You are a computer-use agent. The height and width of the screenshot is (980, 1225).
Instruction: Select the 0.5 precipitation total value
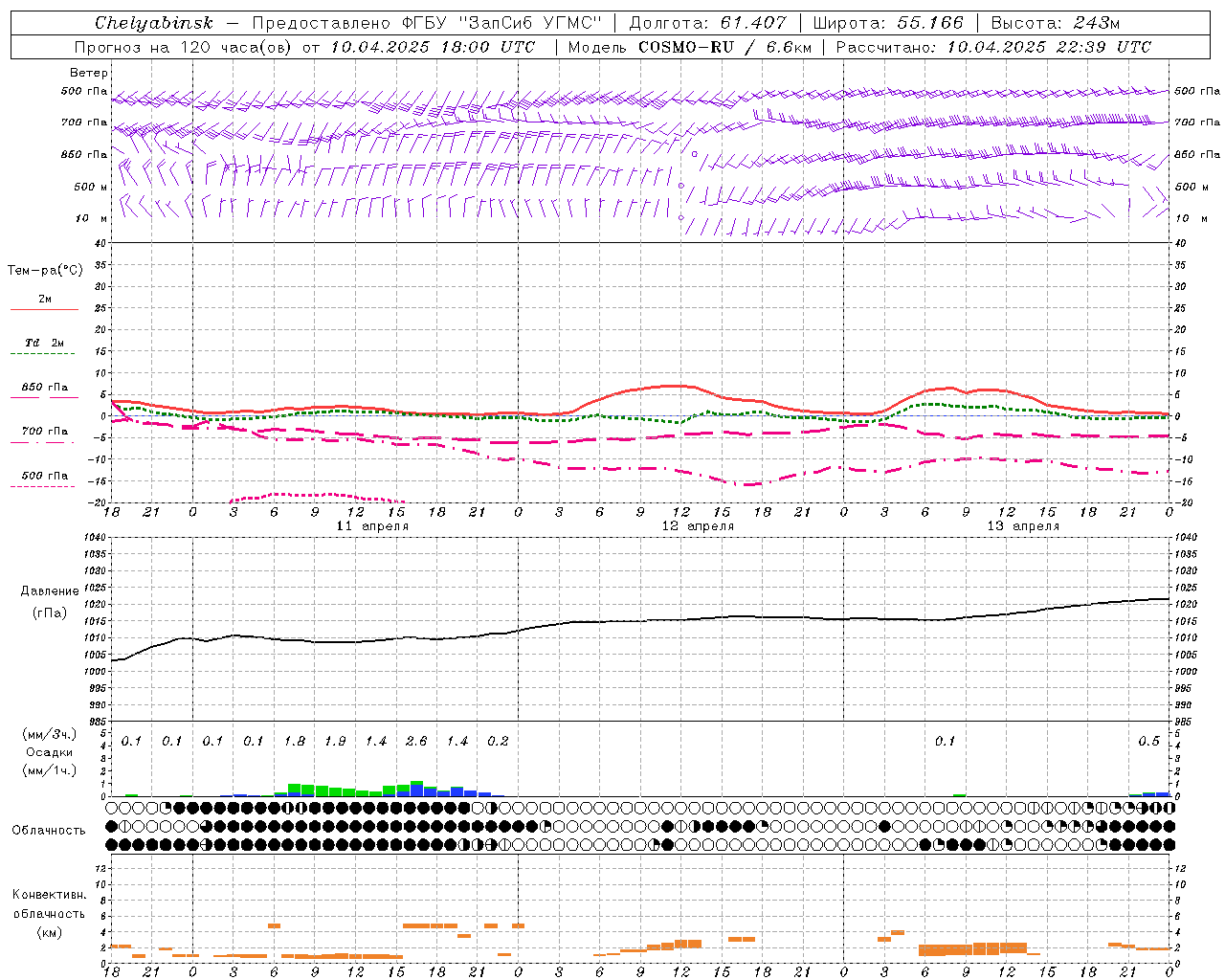(1148, 742)
